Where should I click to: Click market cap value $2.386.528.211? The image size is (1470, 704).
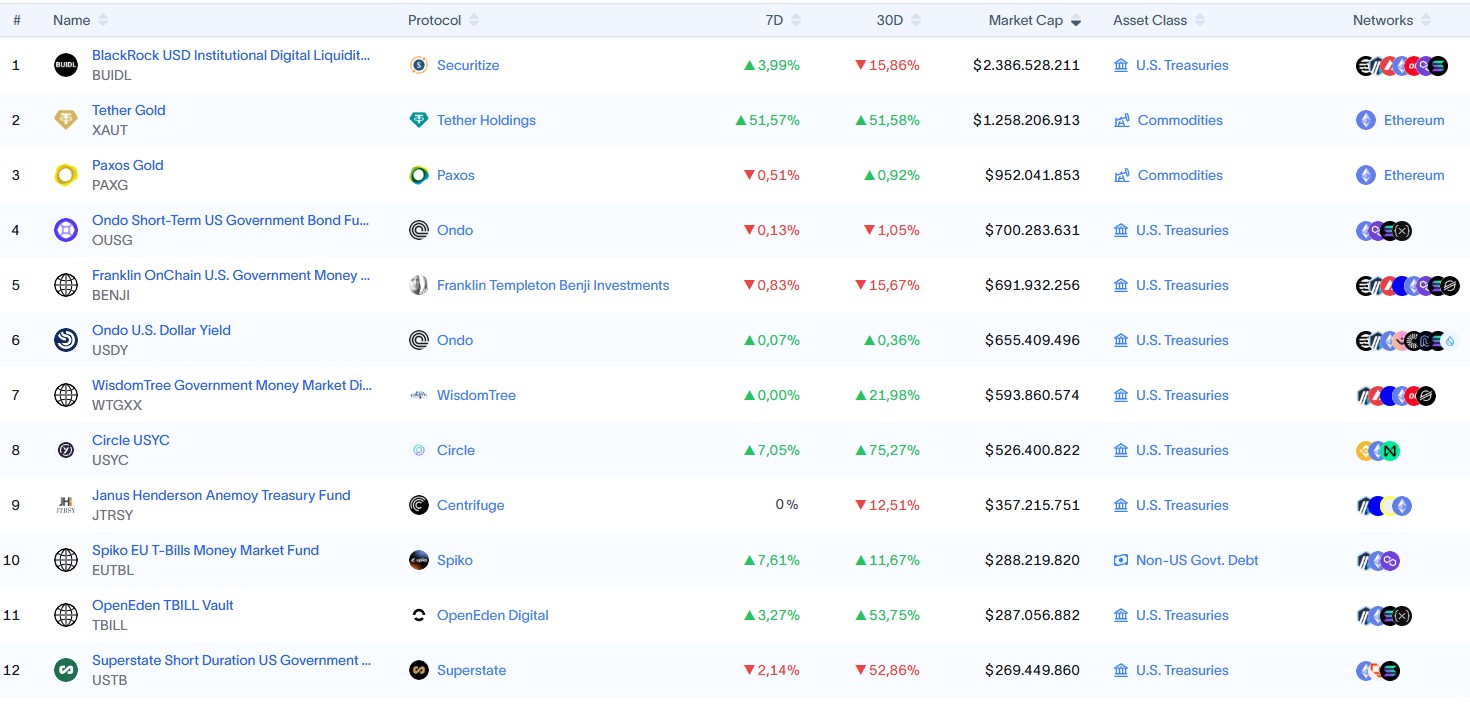pos(1026,65)
